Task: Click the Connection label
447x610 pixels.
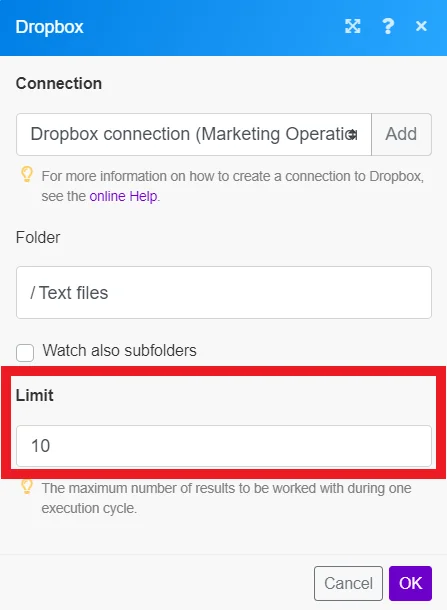Action: click(59, 83)
